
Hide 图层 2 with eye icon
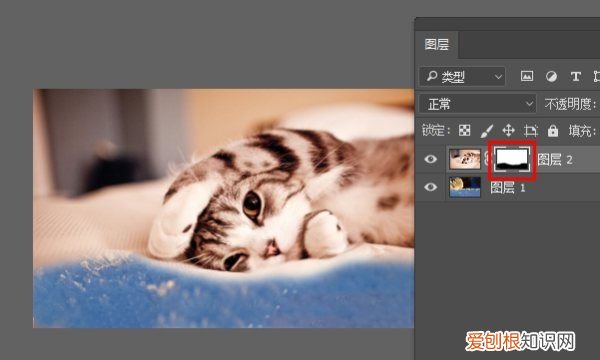coord(430,159)
